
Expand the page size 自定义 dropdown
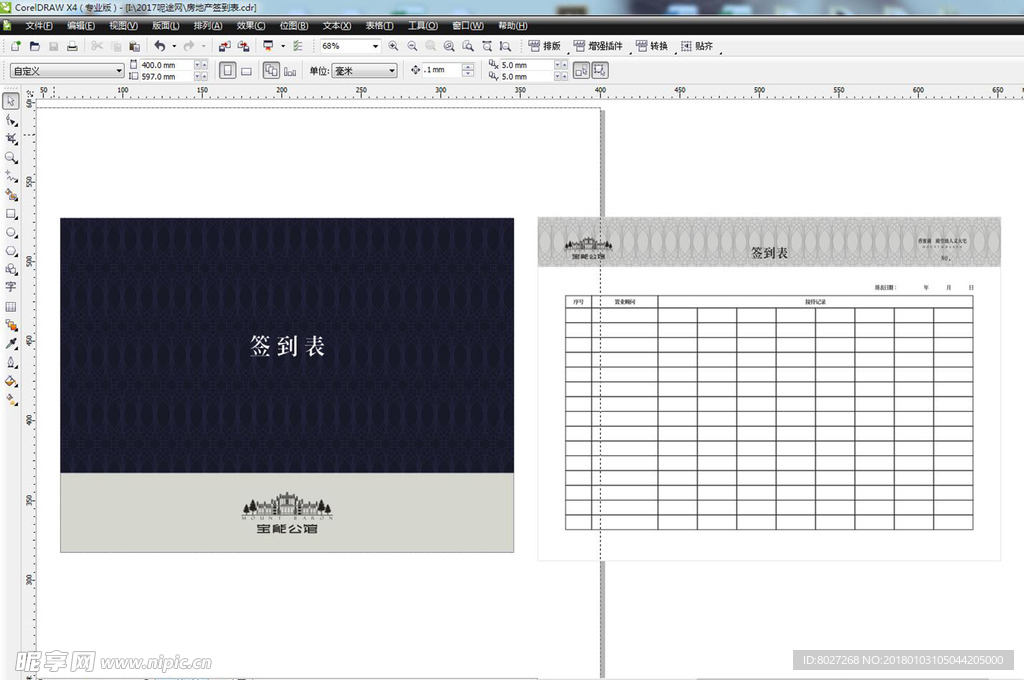[119, 71]
